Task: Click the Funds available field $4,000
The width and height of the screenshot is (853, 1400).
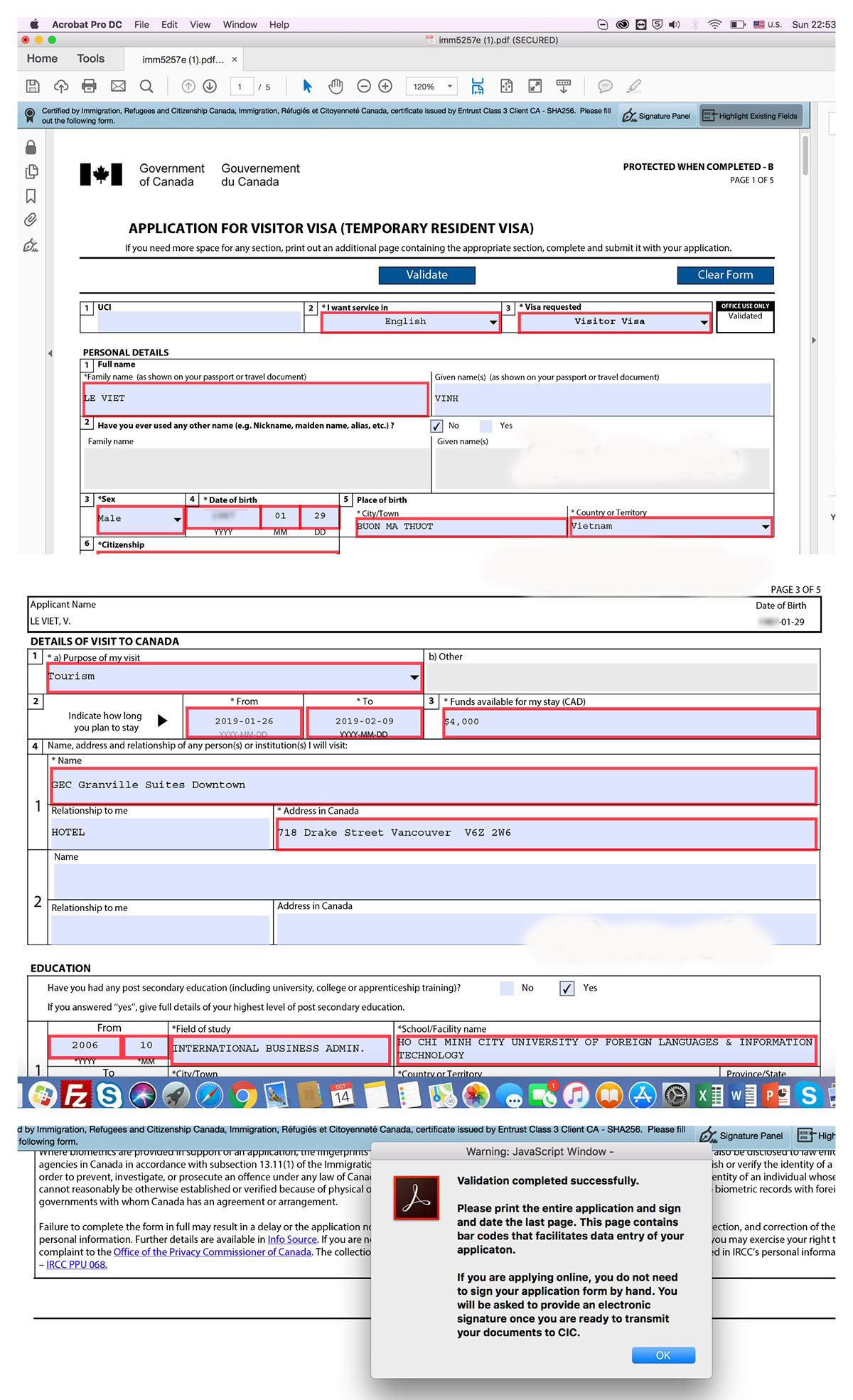Action: pos(631,722)
